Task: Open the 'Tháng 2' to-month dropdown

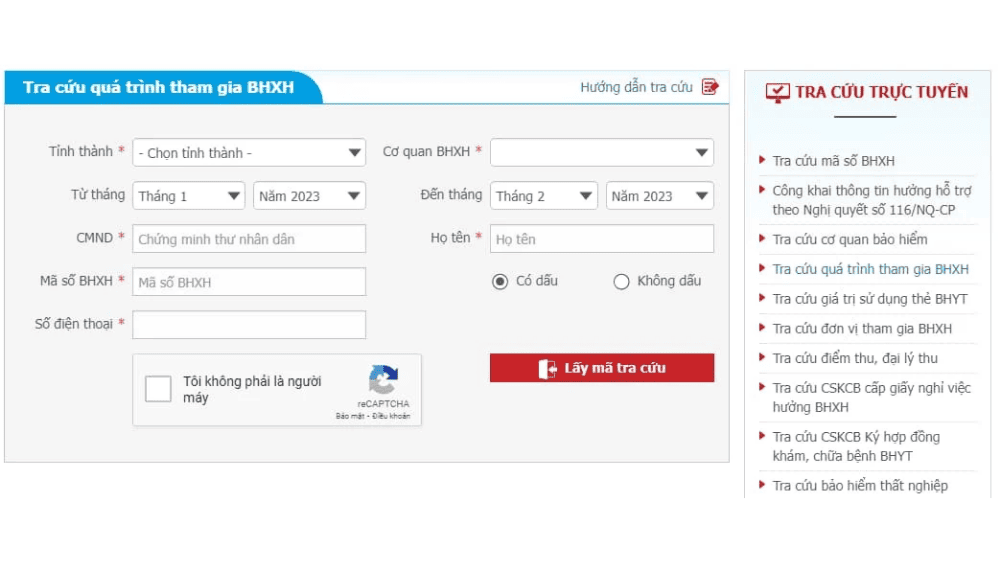Action: [544, 196]
